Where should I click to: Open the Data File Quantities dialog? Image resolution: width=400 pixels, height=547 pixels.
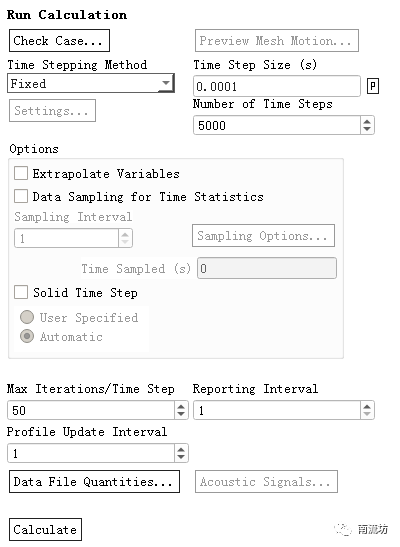pyautogui.click(x=94, y=481)
